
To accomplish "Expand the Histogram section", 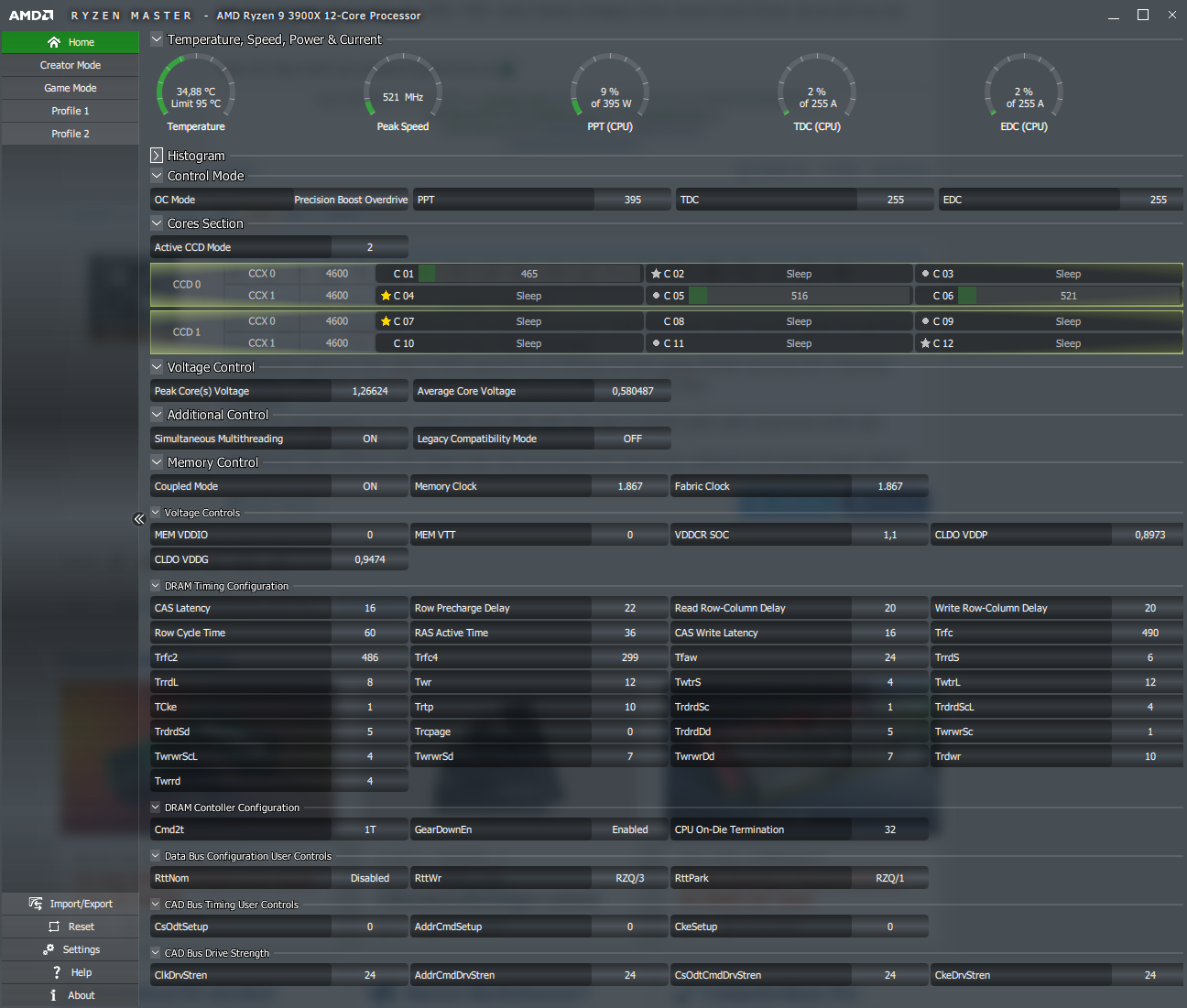I will pos(157,156).
